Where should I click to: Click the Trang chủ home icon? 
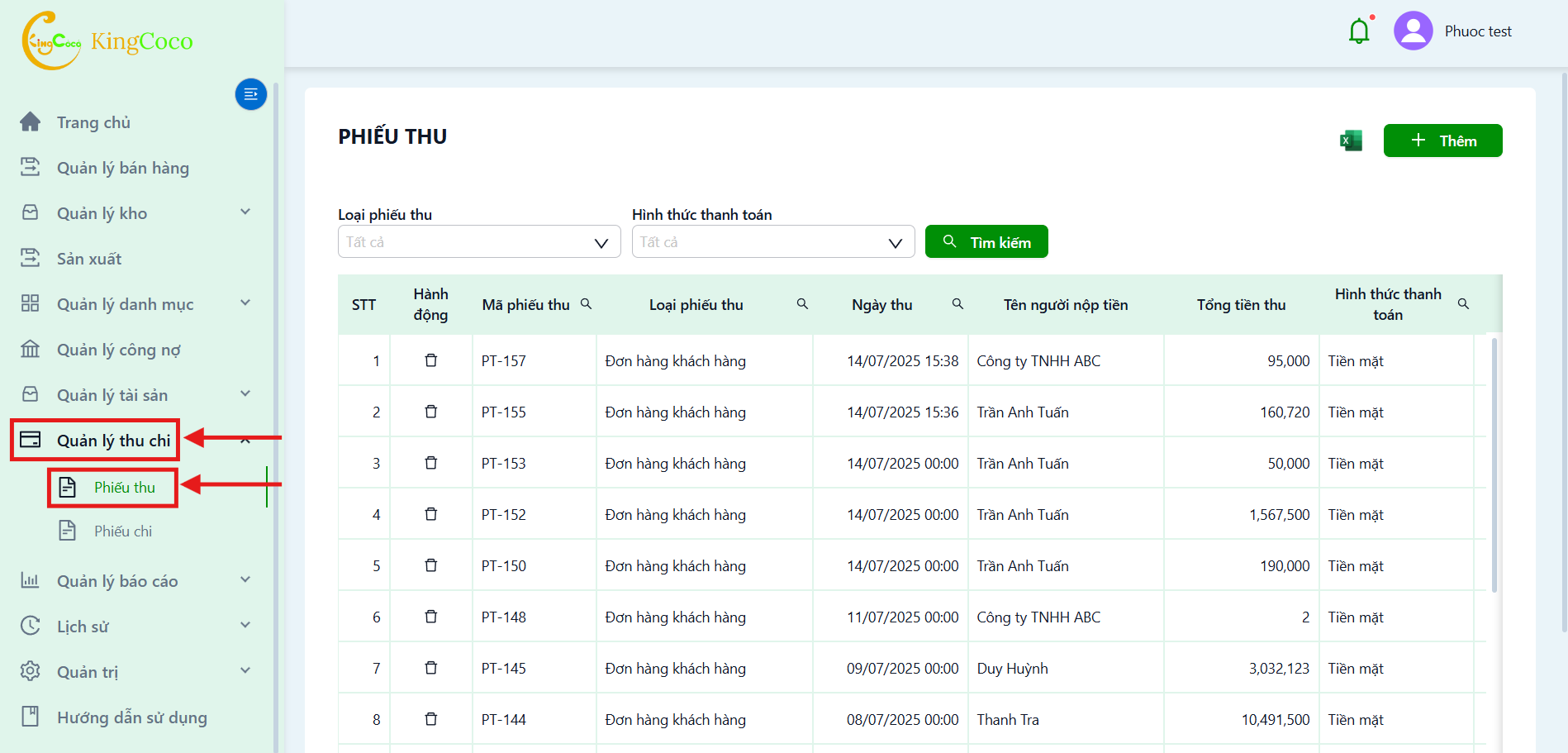pyautogui.click(x=31, y=122)
